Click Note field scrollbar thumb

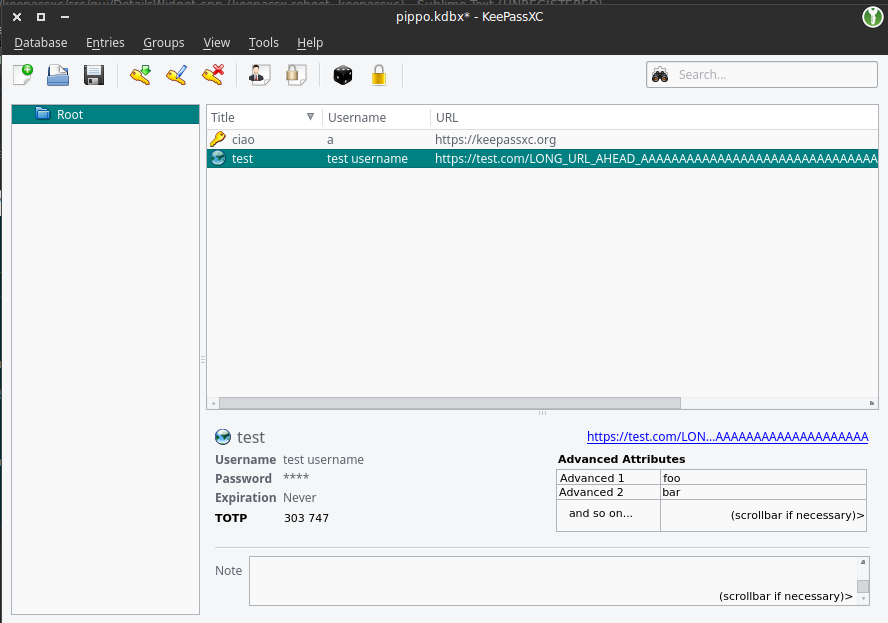point(863,586)
